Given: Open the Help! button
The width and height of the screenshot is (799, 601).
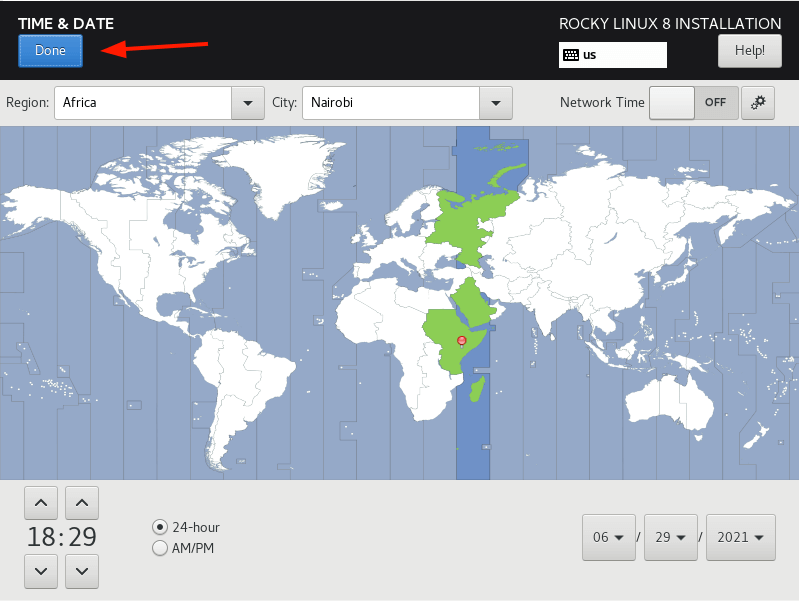Looking at the screenshot, I should [750, 51].
